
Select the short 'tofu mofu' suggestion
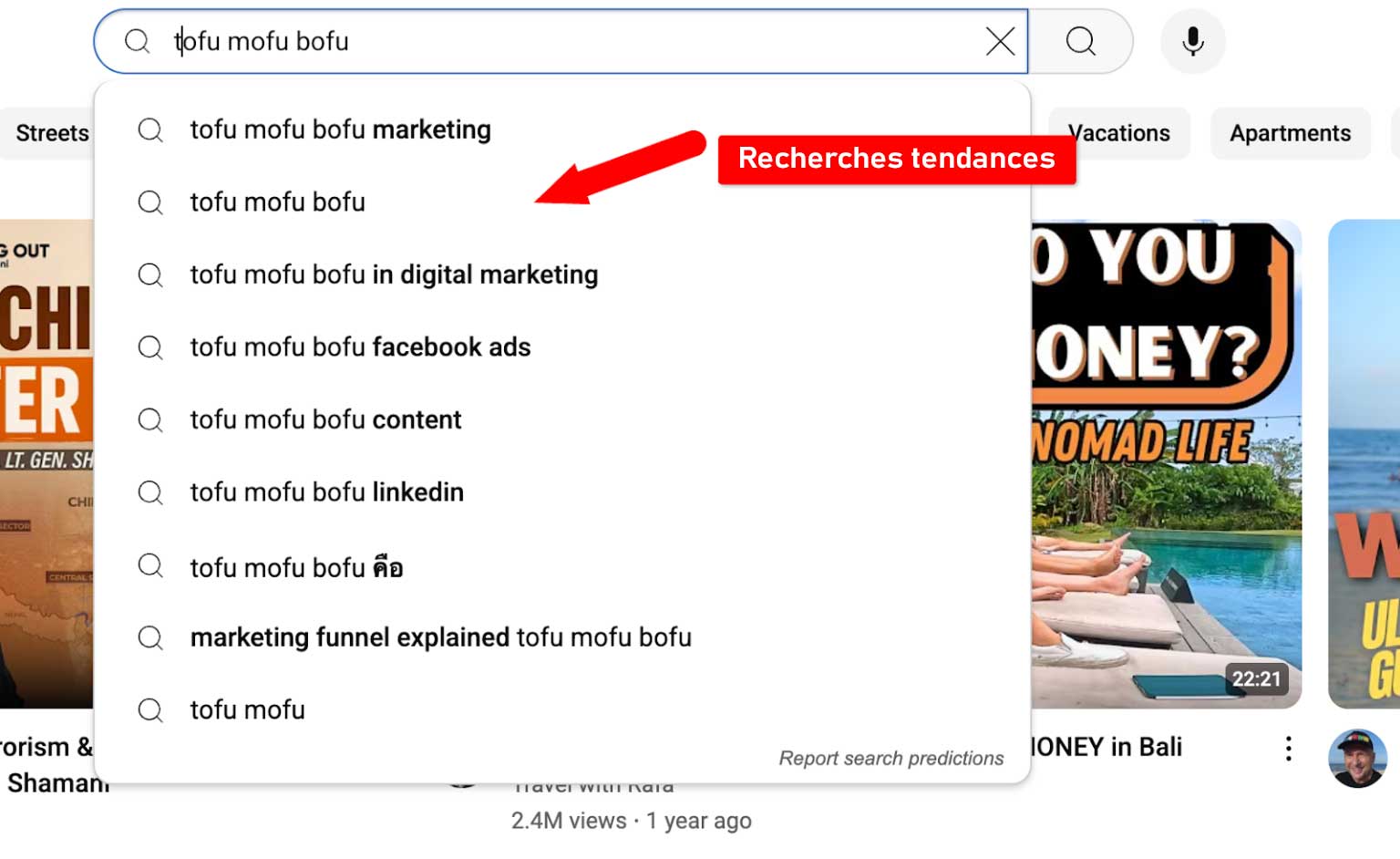pos(247,709)
